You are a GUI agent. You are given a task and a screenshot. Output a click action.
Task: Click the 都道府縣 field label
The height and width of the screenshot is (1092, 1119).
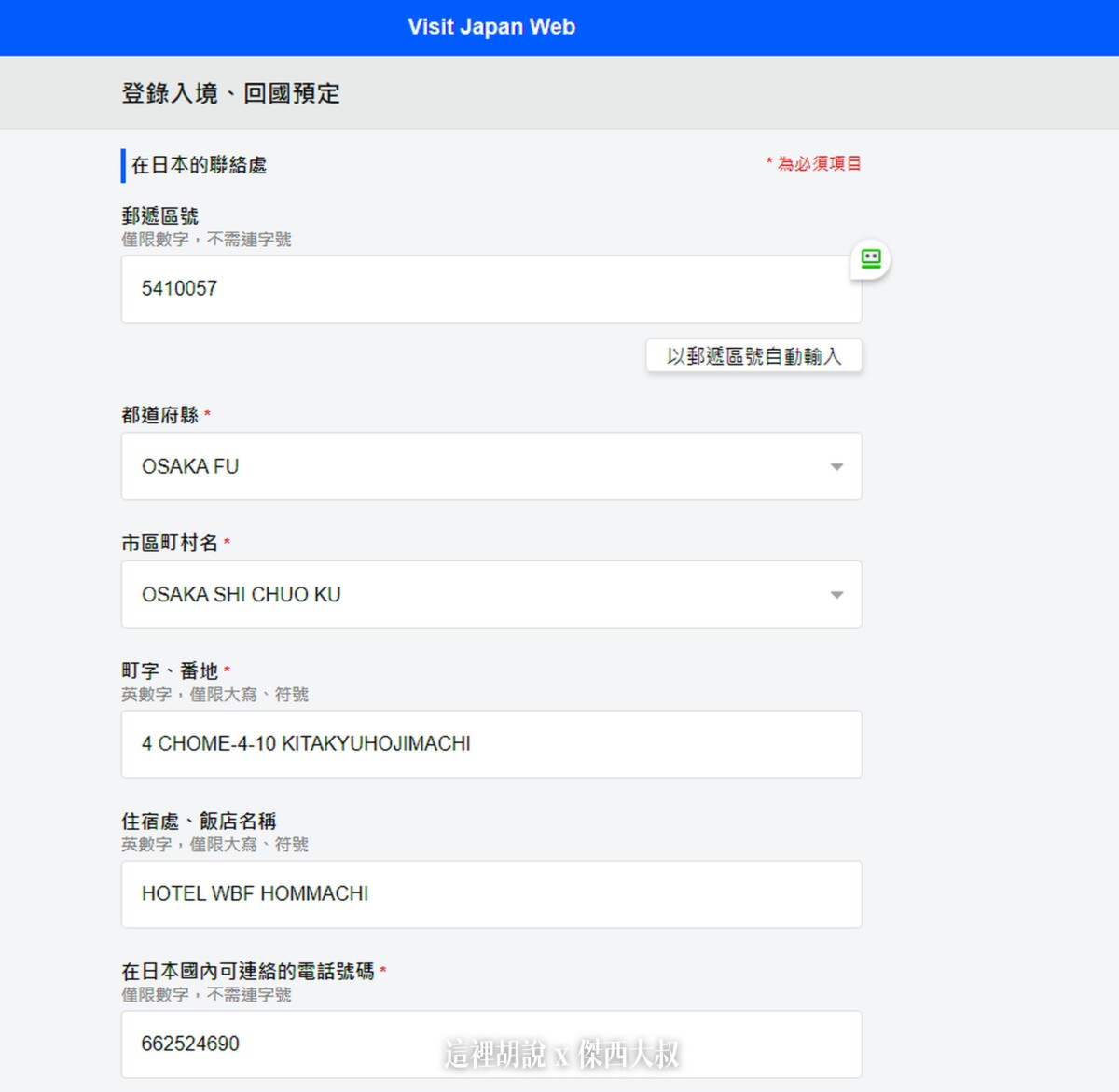[159, 415]
